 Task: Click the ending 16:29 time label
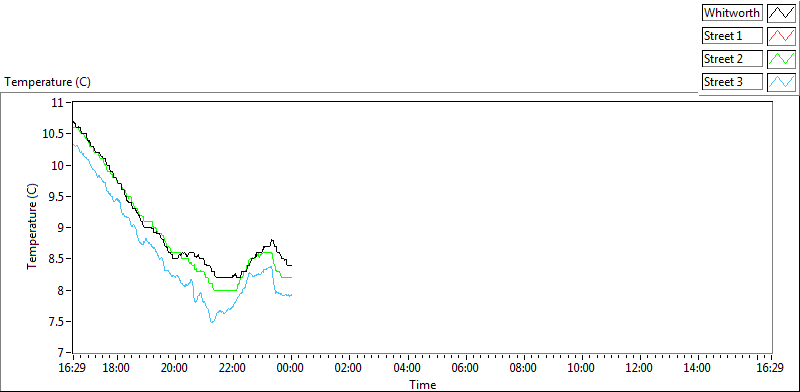pyautogui.click(x=770, y=368)
